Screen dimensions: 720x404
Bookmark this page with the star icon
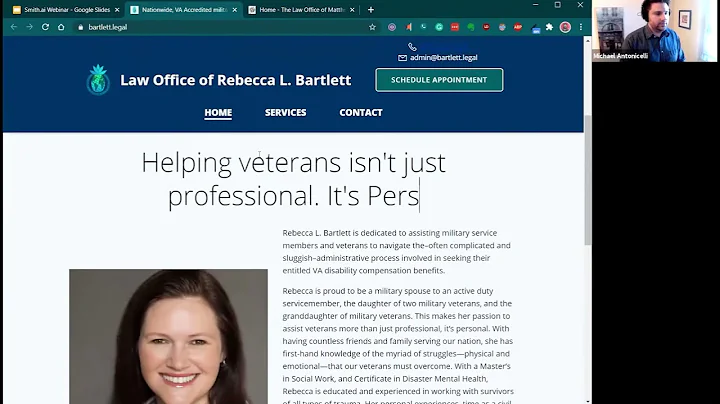(x=372, y=27)
